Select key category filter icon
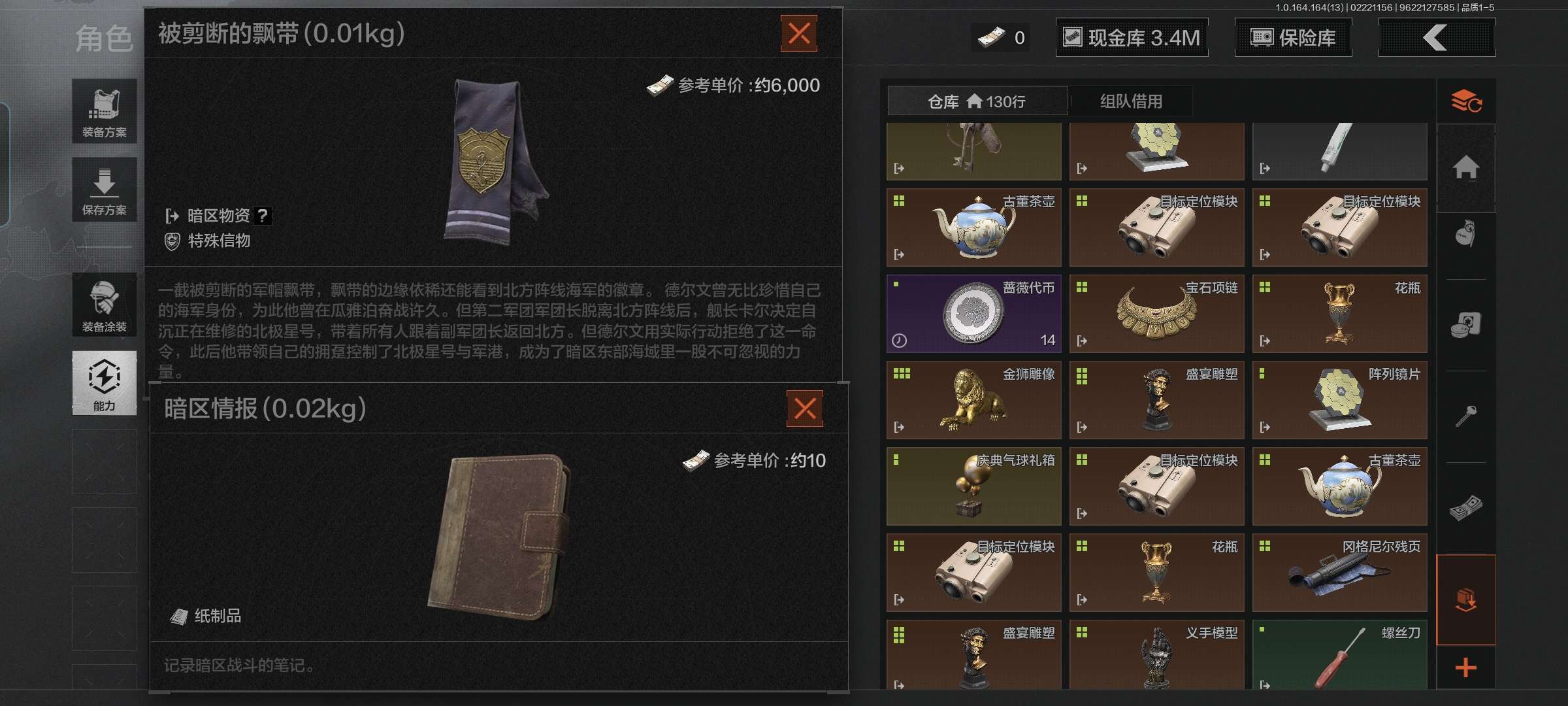This screenshot has width=1568, height=706. [x=1466, y=415]
